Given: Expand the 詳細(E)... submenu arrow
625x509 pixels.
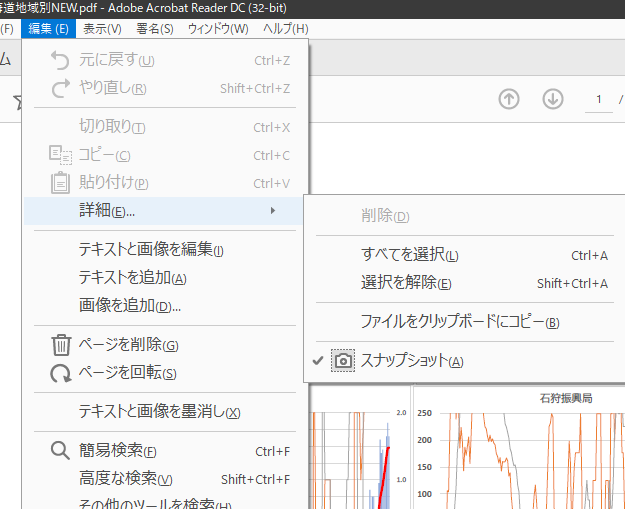Looking at the screenshot, I should (x=273, y=210).
